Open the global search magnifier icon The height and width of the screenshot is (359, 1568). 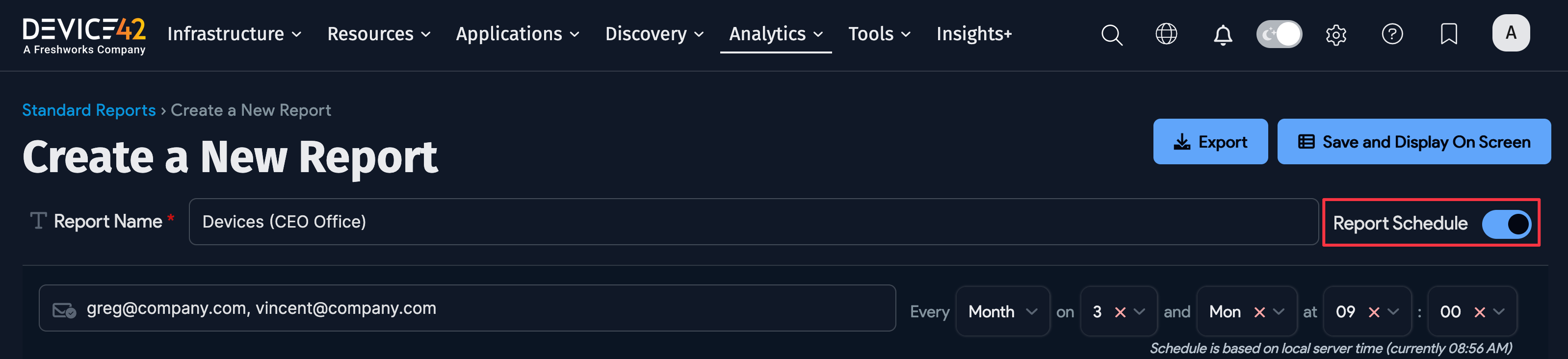1111,35
